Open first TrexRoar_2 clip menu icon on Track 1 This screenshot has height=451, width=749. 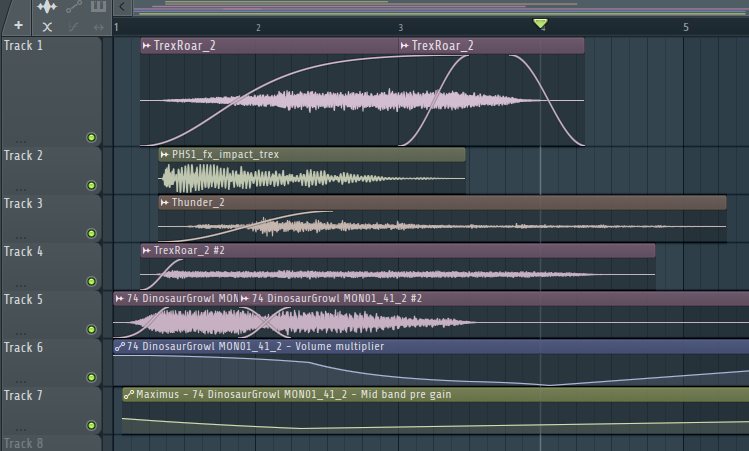pyautogui.click(x=146, y=46)
